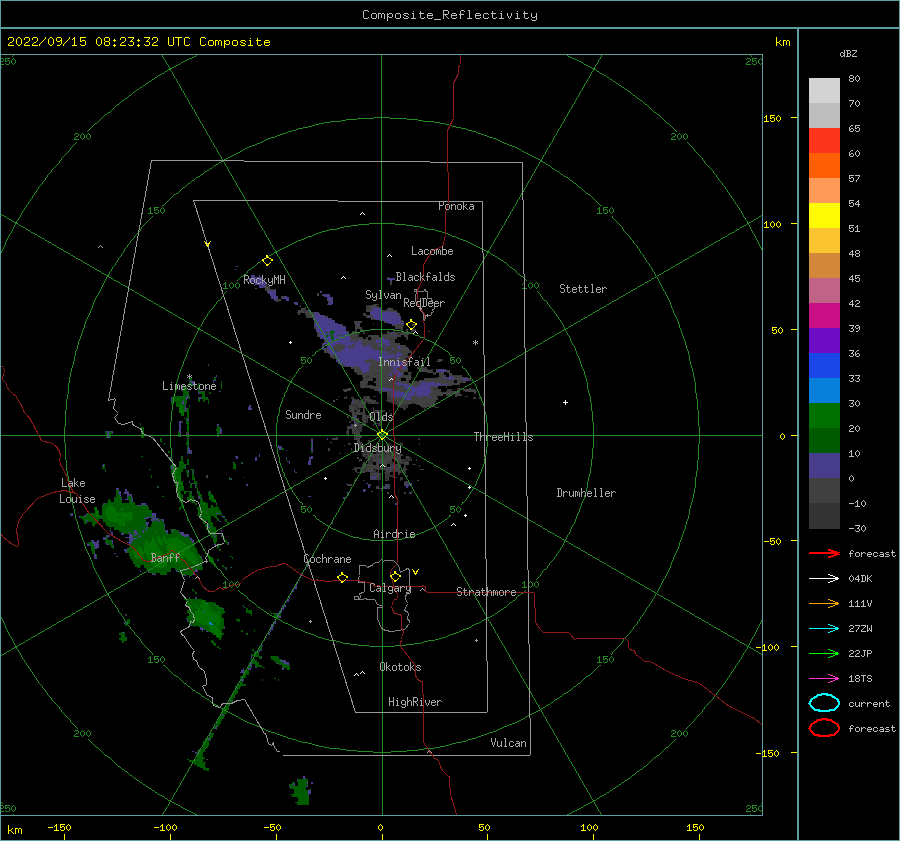Screen dimensions: 900x841
Task: Click the Strathmore town label
Action: pyautogui.click(x=486, y=592)
